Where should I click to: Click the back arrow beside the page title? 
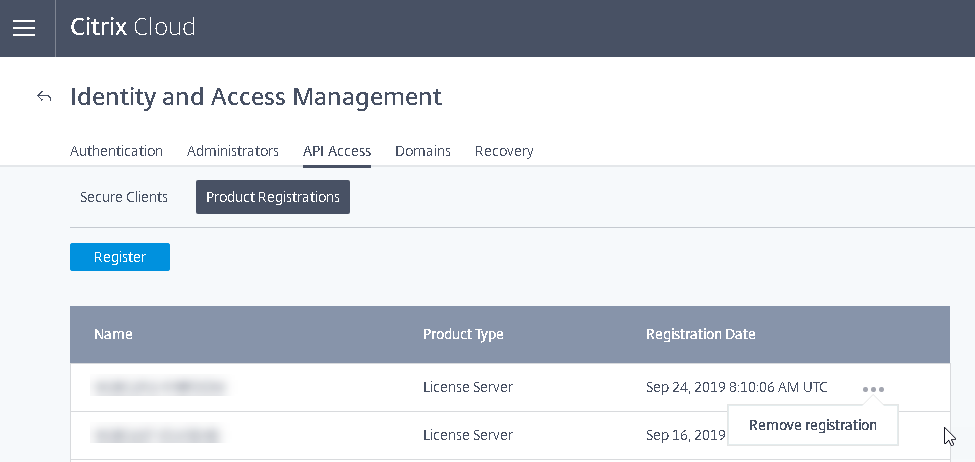44,97
